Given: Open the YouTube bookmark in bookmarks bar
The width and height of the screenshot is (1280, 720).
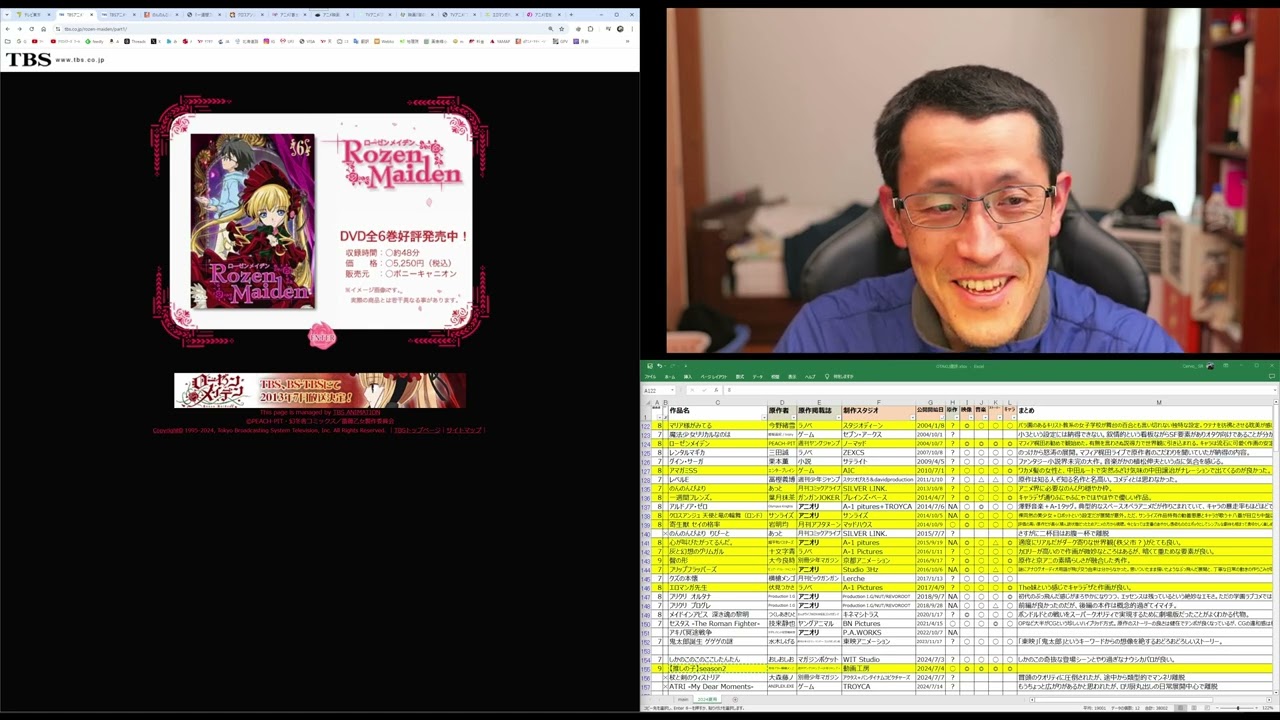Looking at the screenshot, I should tap(36, 41).
